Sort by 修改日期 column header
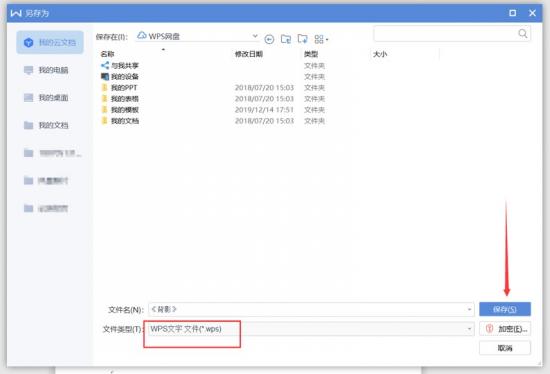 [249, 54]
